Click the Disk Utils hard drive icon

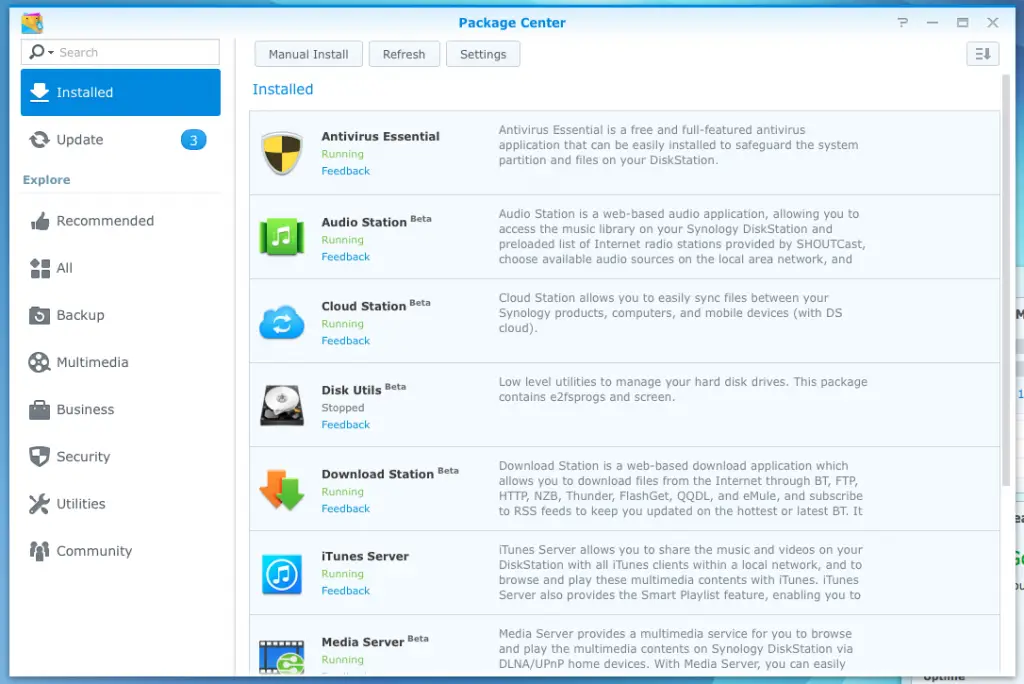(282, 405)
